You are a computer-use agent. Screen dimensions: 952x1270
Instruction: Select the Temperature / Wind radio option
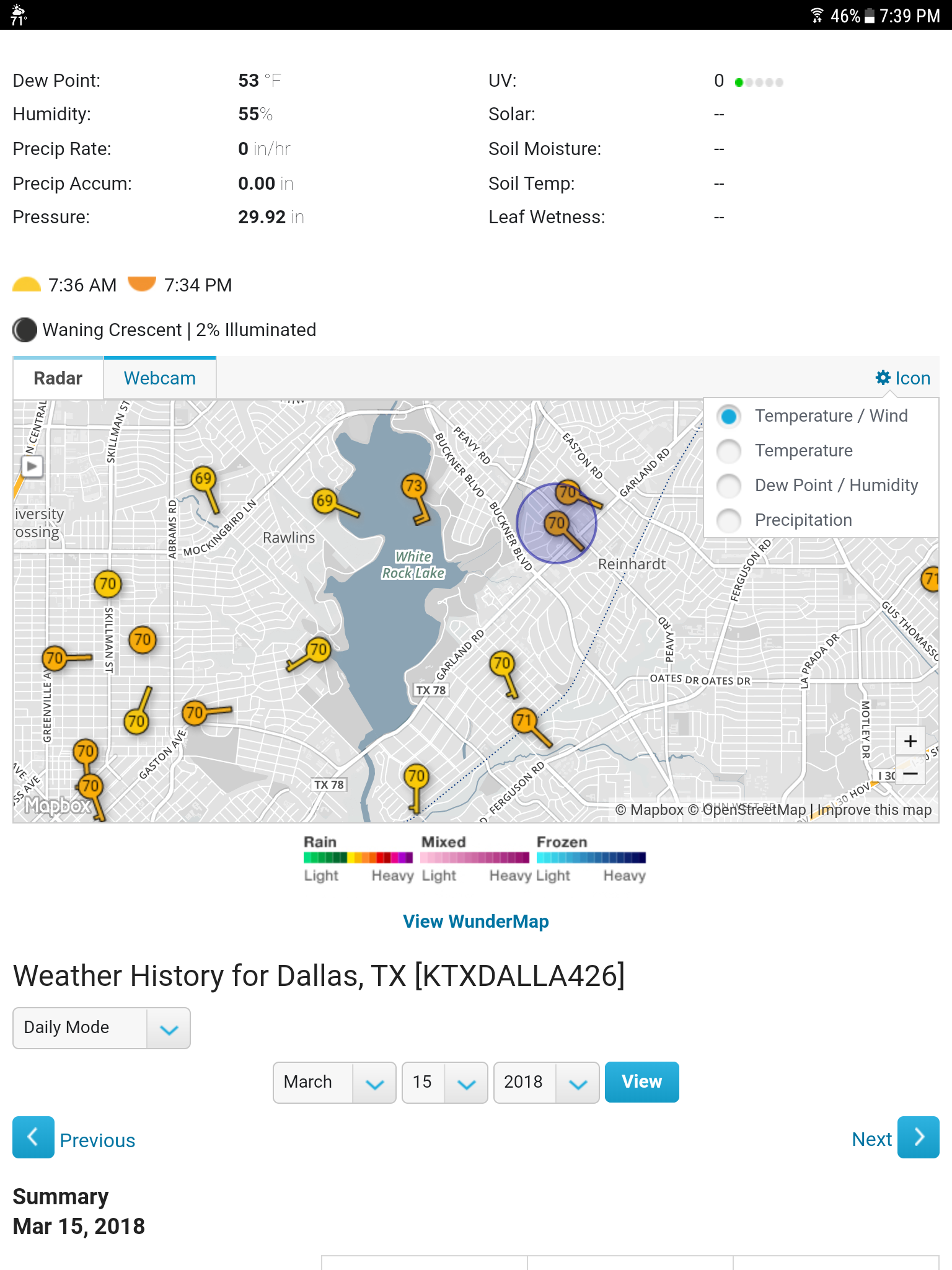(x=729, y=416)
